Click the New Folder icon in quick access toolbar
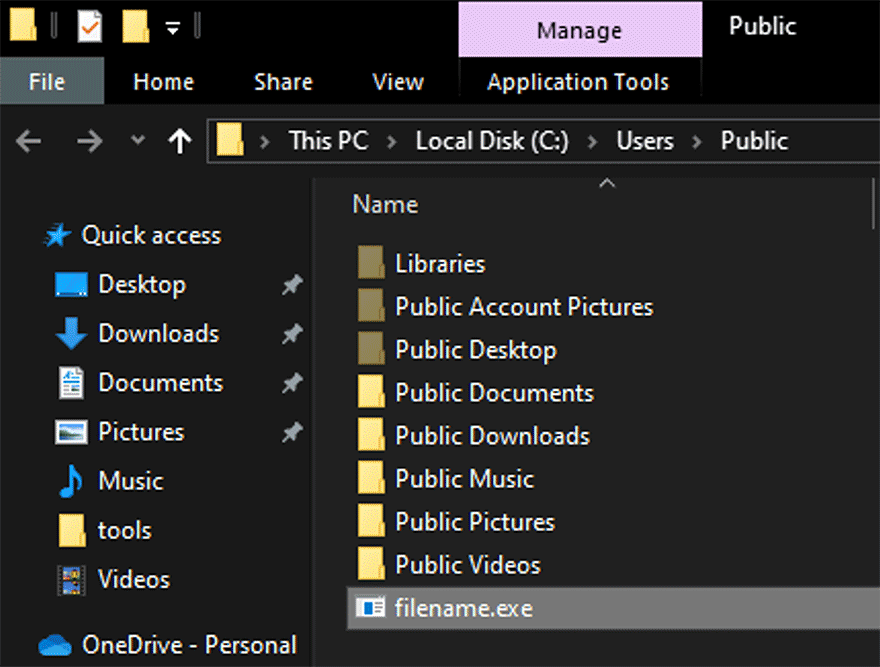The image size is (880, 667). (135, 25)
